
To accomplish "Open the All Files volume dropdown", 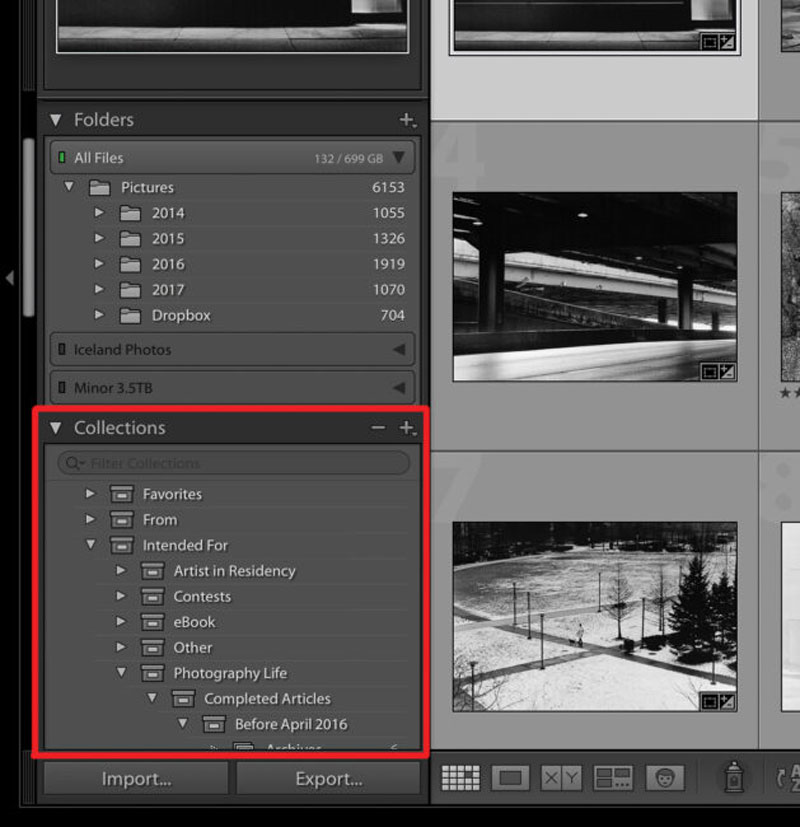I will tap(399, 158).
